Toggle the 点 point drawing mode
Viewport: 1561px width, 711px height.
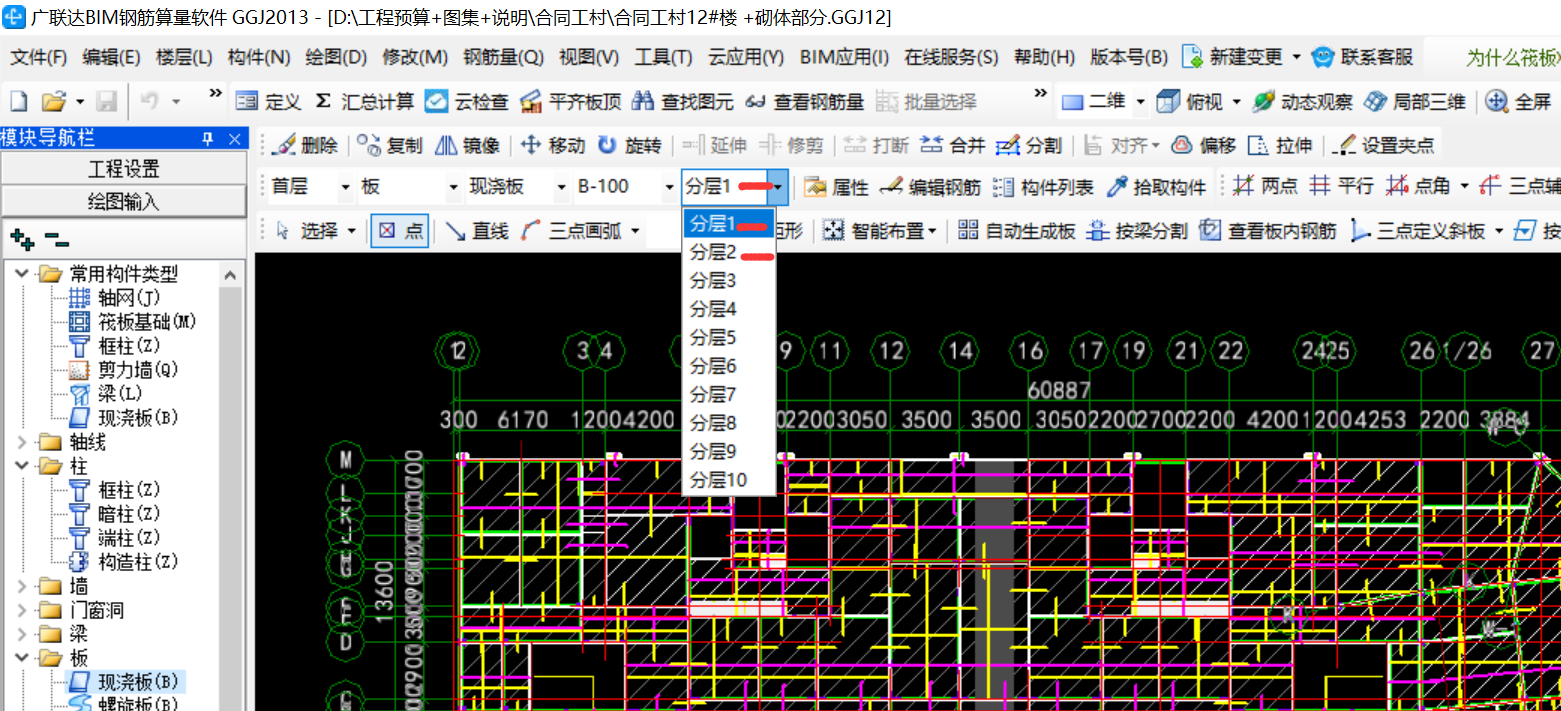[x=400, y=231]
